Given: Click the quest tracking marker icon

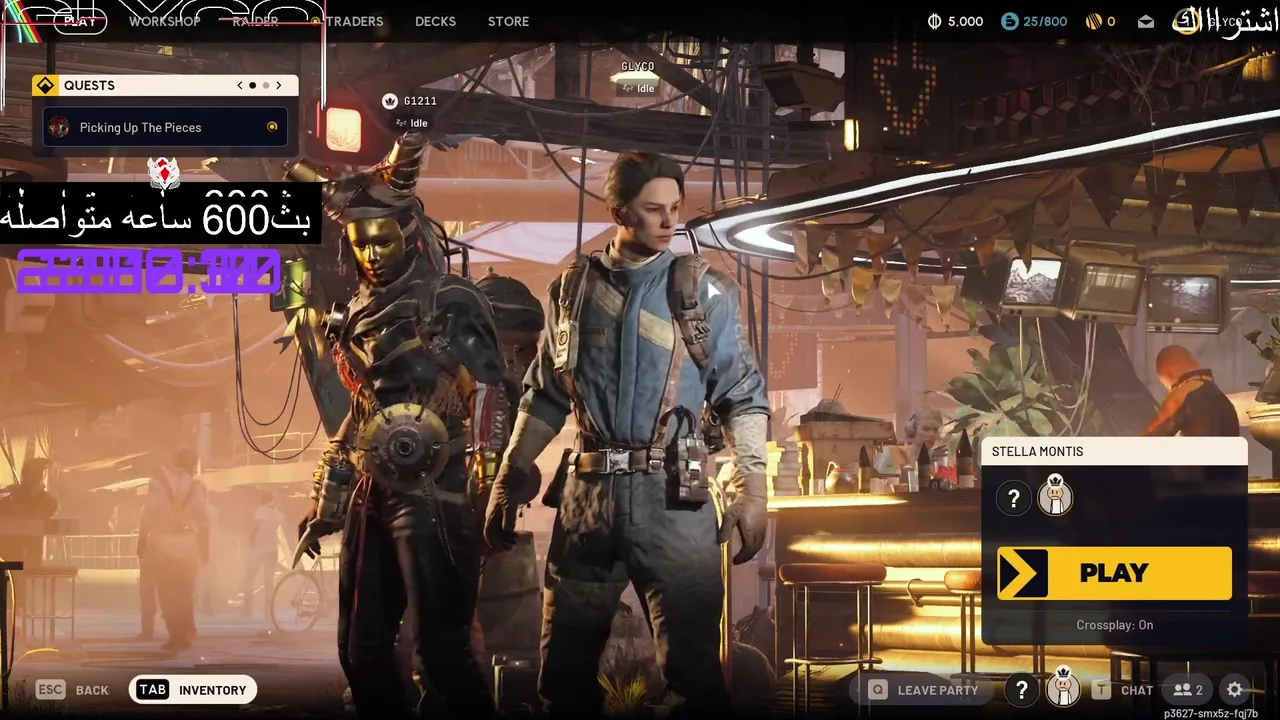Looking at the screenshot, I should coord(272,127).
